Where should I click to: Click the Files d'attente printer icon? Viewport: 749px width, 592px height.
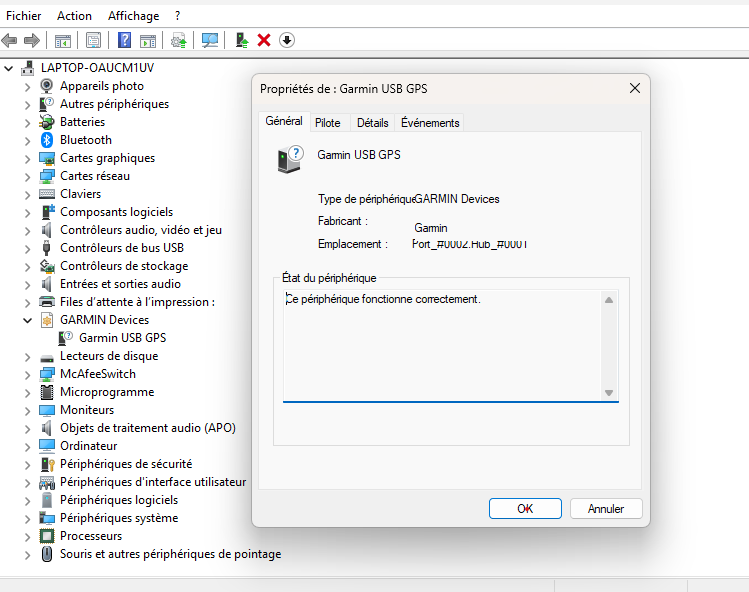click(46, 302)
